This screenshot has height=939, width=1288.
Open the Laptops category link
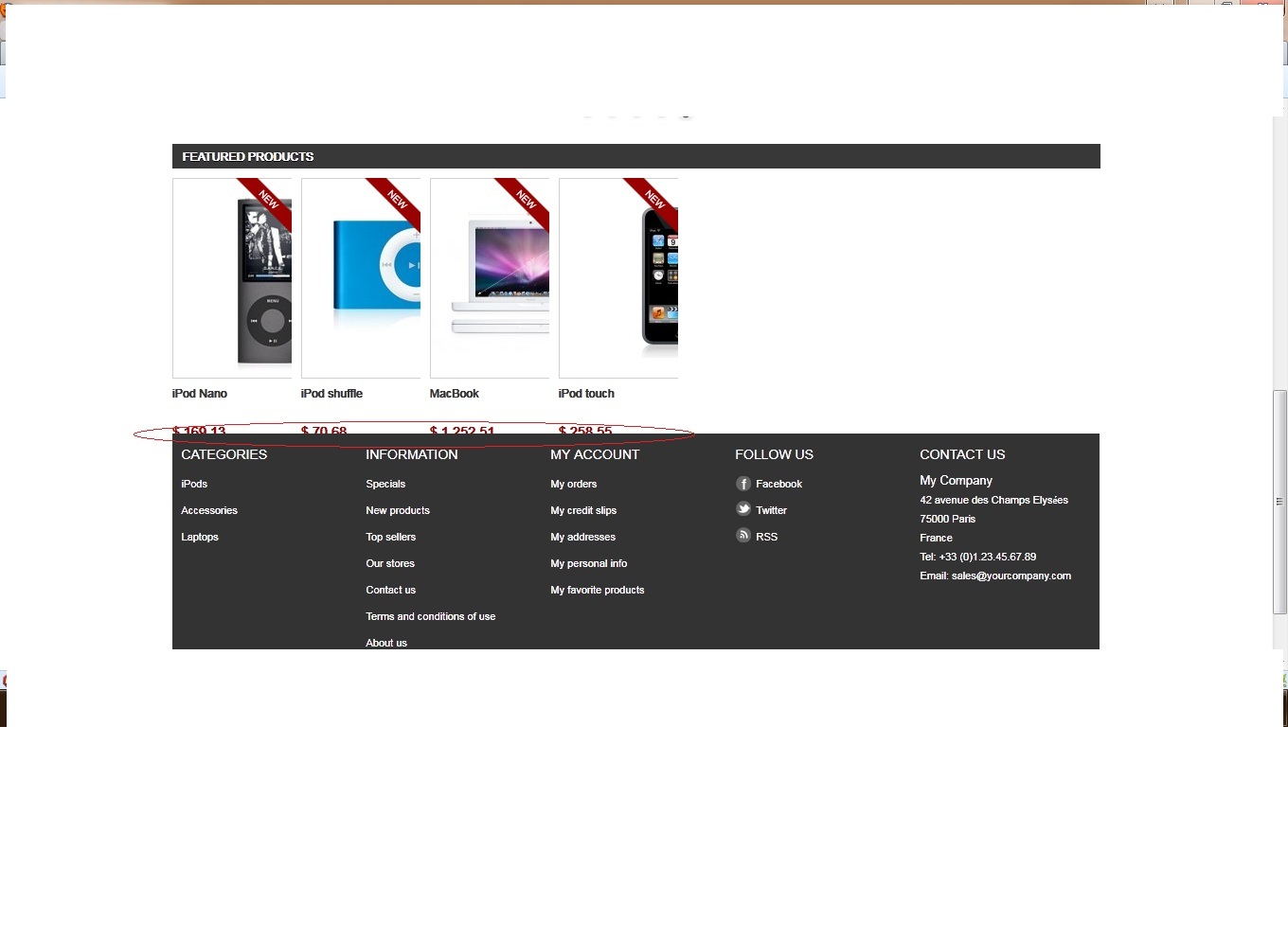click(x=200, y=537)
